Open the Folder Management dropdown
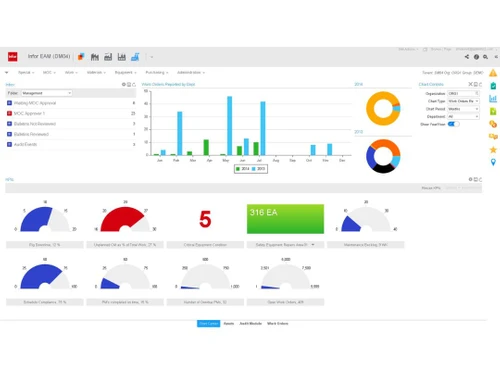 coord(47,93)
